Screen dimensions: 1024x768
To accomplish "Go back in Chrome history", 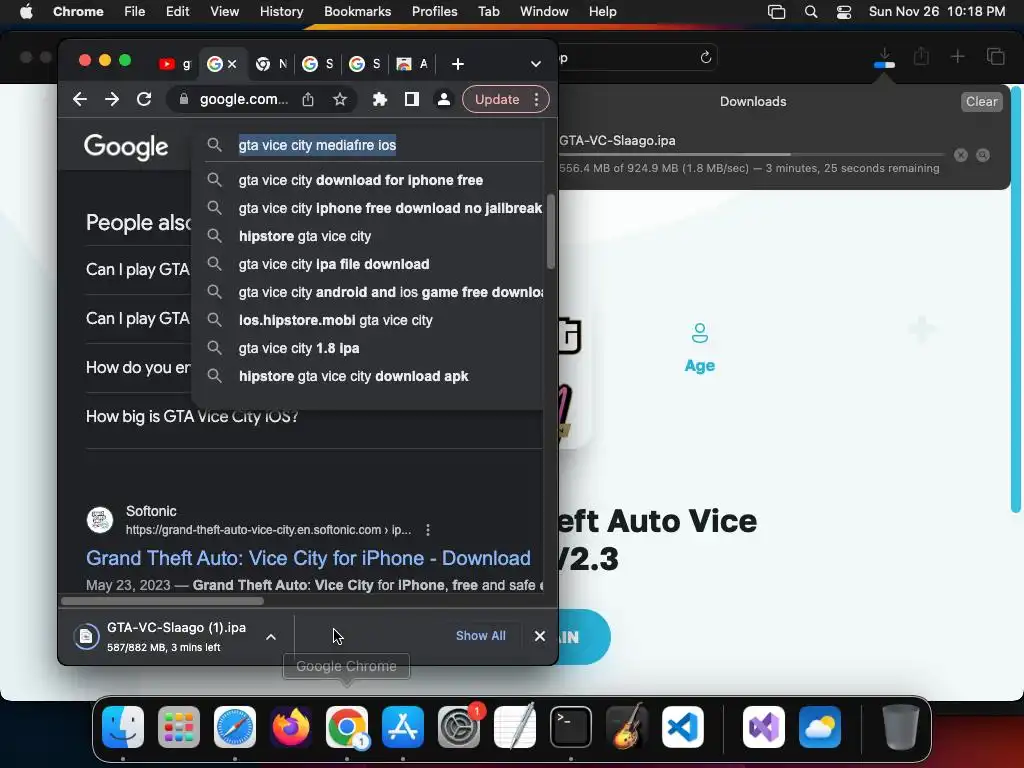I will 80,99.
